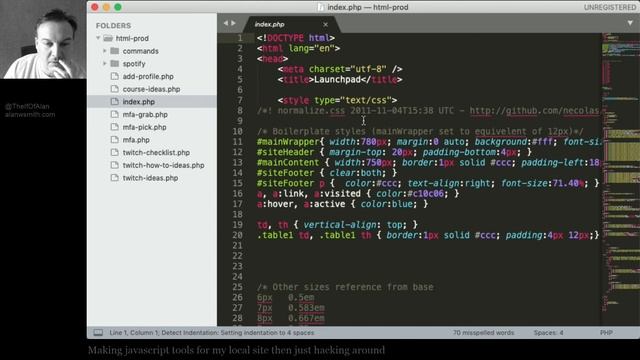Click the spotify folder icon
This screenshot has height=360, width=640.
point(115,63)
